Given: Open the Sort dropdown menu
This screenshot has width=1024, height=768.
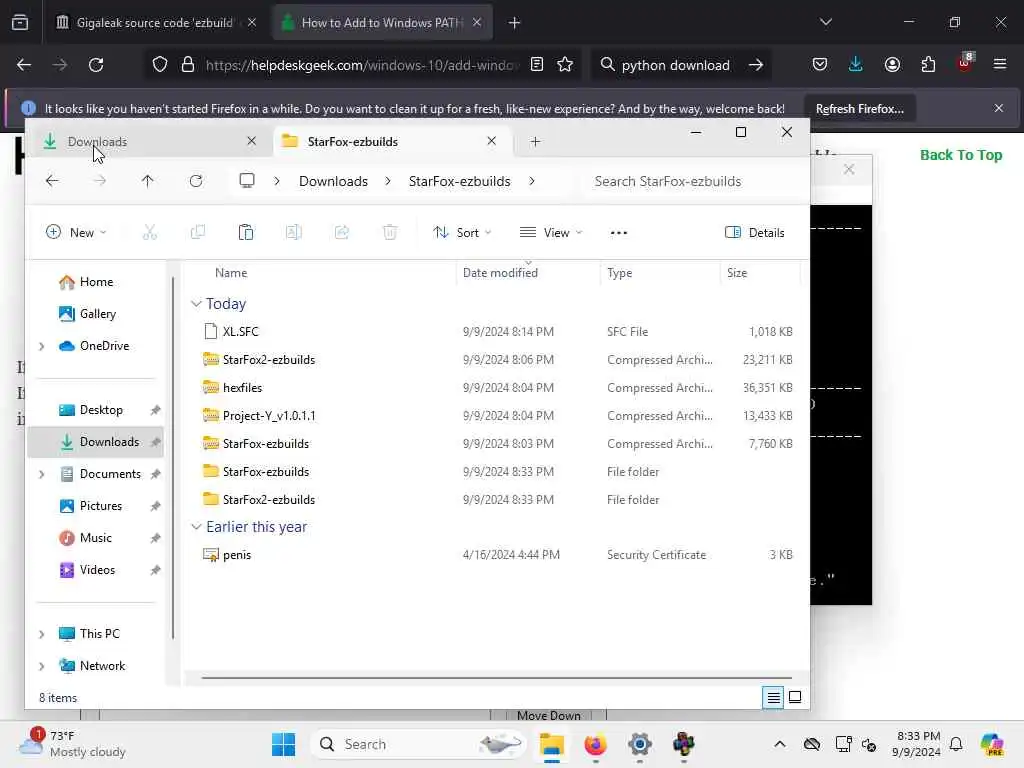Looking at the screenshot, I should pyautogui.click(x=462, y=232).
